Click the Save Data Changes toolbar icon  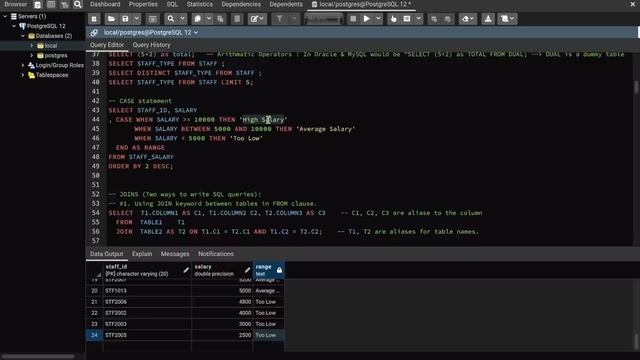click(153, 19)
